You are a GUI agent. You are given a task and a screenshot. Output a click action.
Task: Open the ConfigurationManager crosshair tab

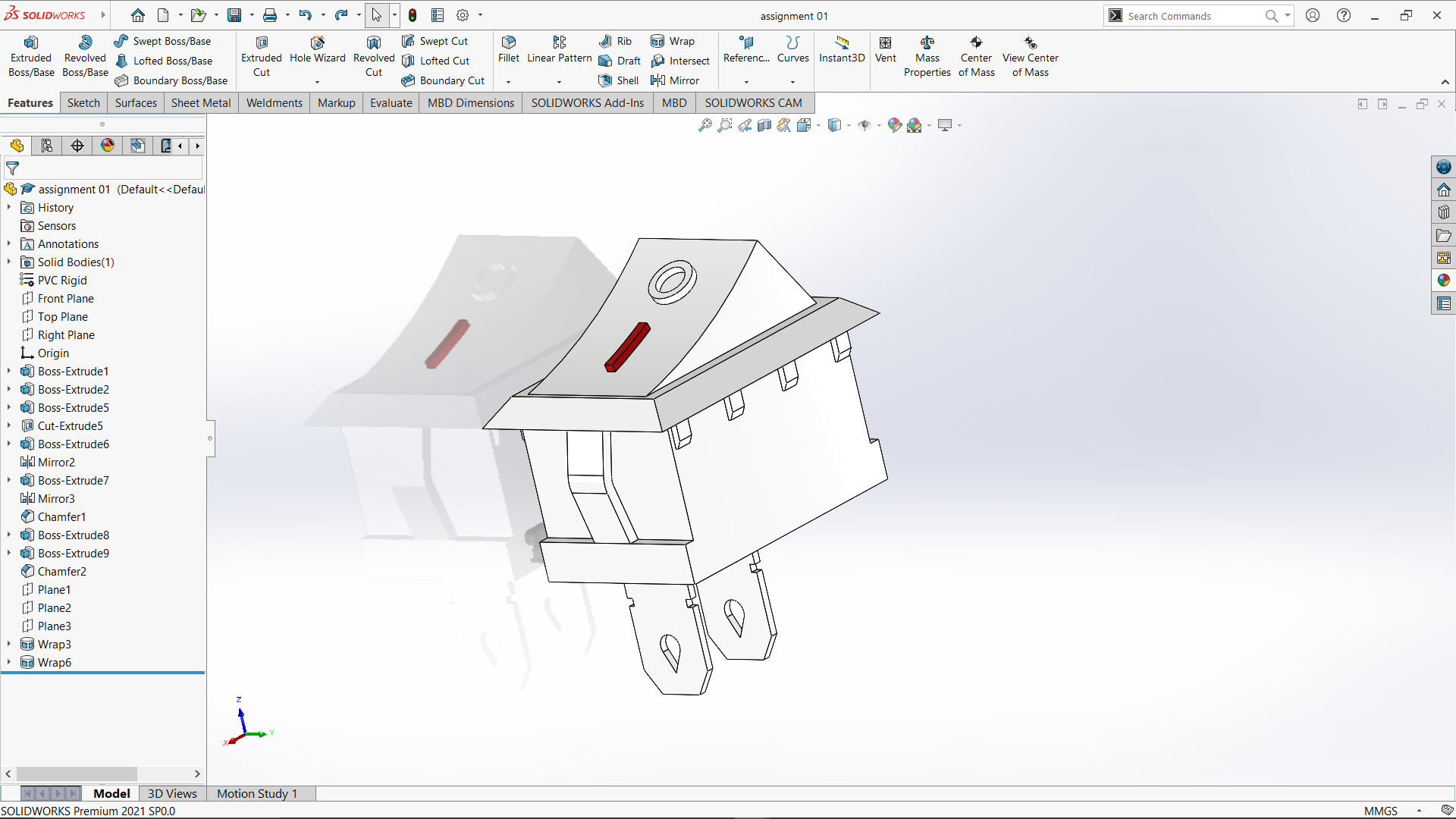pos(77,146)
